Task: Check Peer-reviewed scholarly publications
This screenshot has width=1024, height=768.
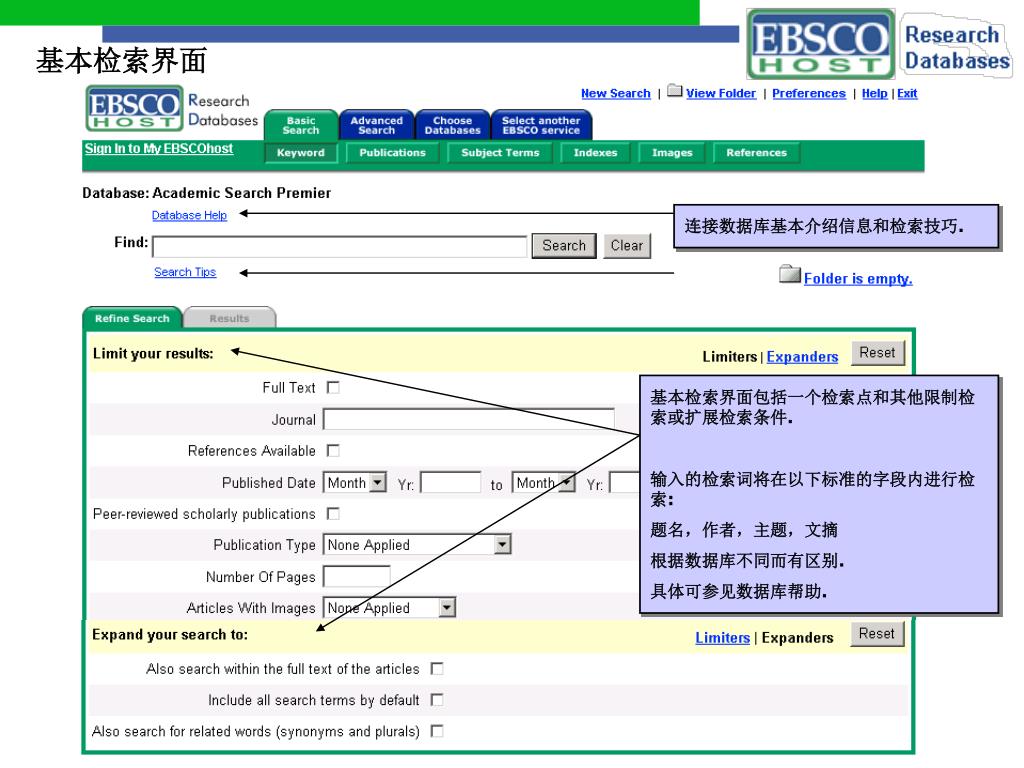Action: pos(333,514)
